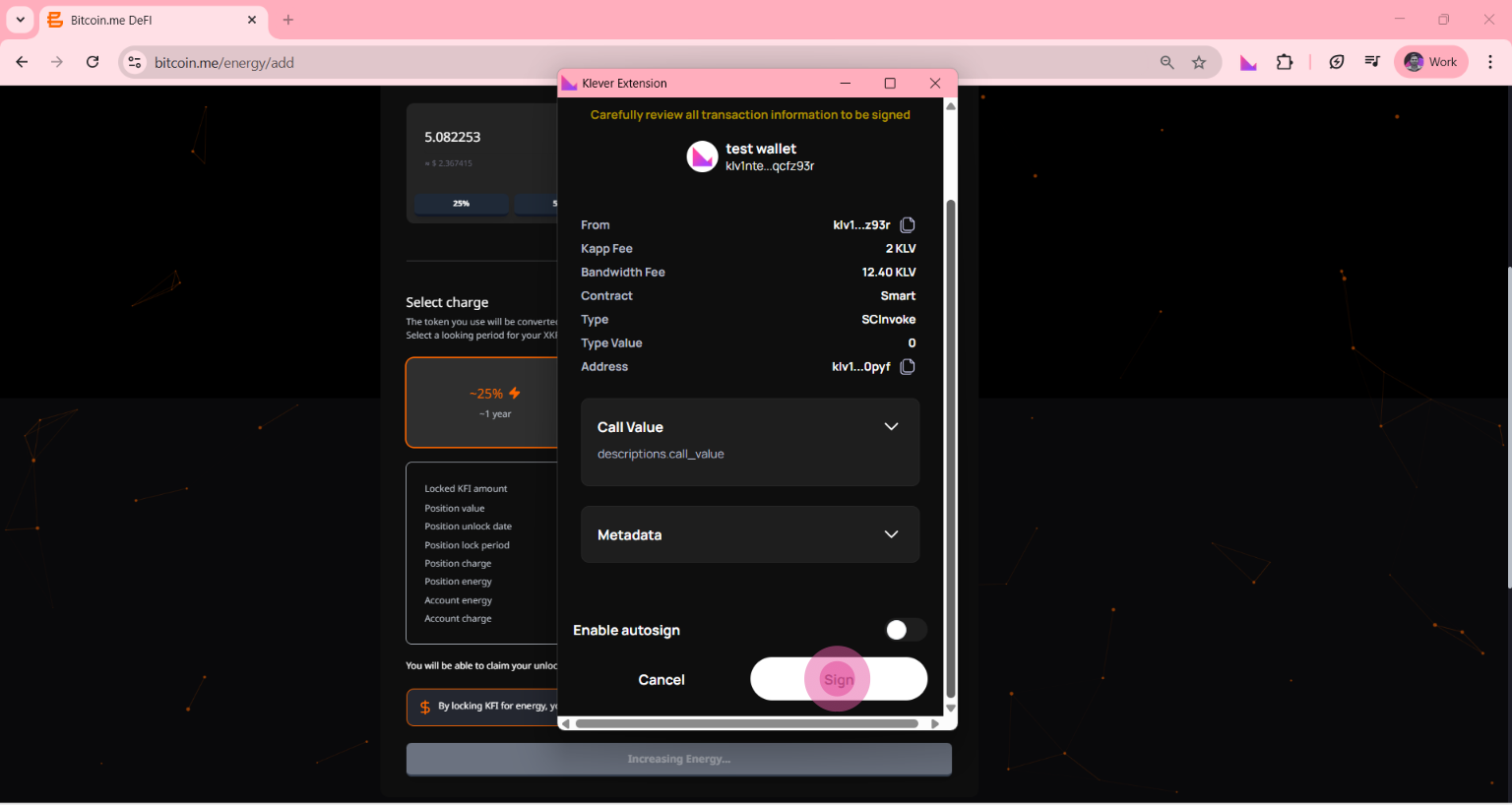Copy the contract address klv1...0pyf
Image resolution: width=1512 pixels, height=805 pixels.
(908, 367)
